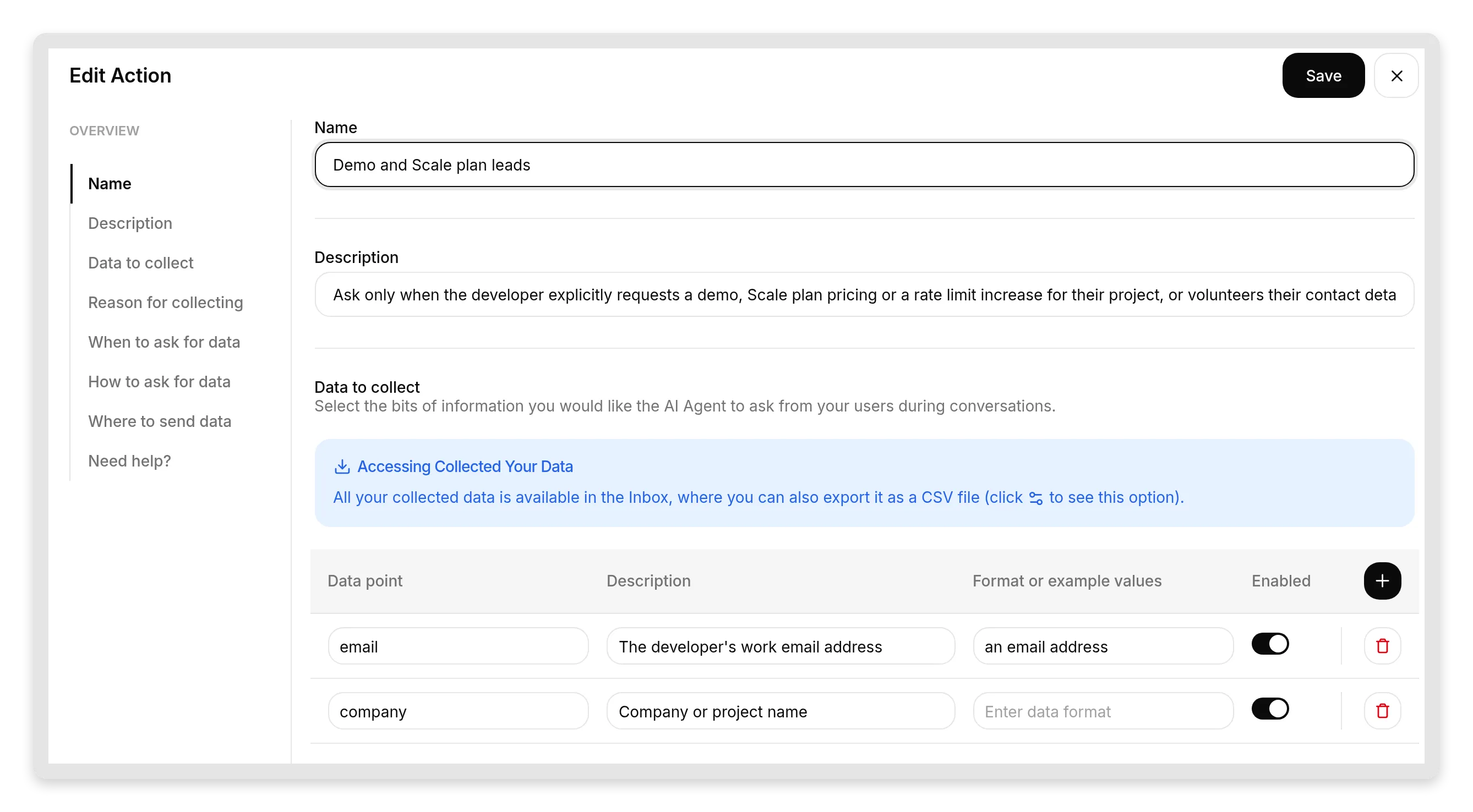
Task: Click the filter settings icon in banner text
Action: 1035,498
